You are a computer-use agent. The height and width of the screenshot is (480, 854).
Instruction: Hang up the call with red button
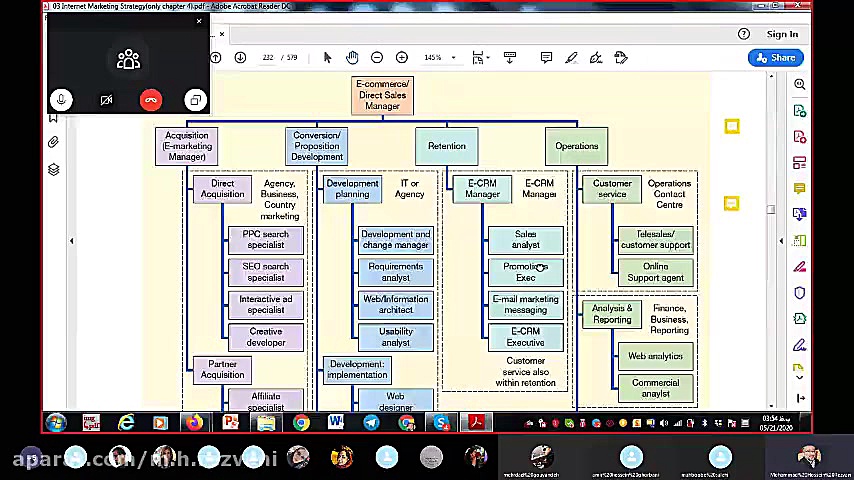pos(151,100)
